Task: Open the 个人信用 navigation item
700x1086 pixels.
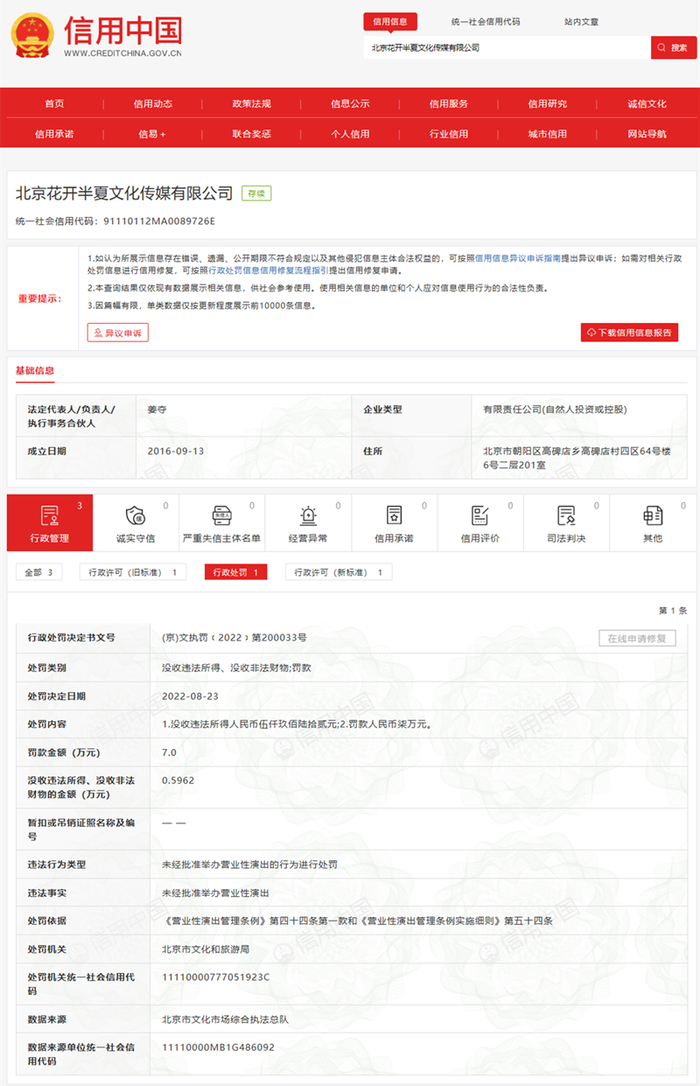Action: (350, 134)
